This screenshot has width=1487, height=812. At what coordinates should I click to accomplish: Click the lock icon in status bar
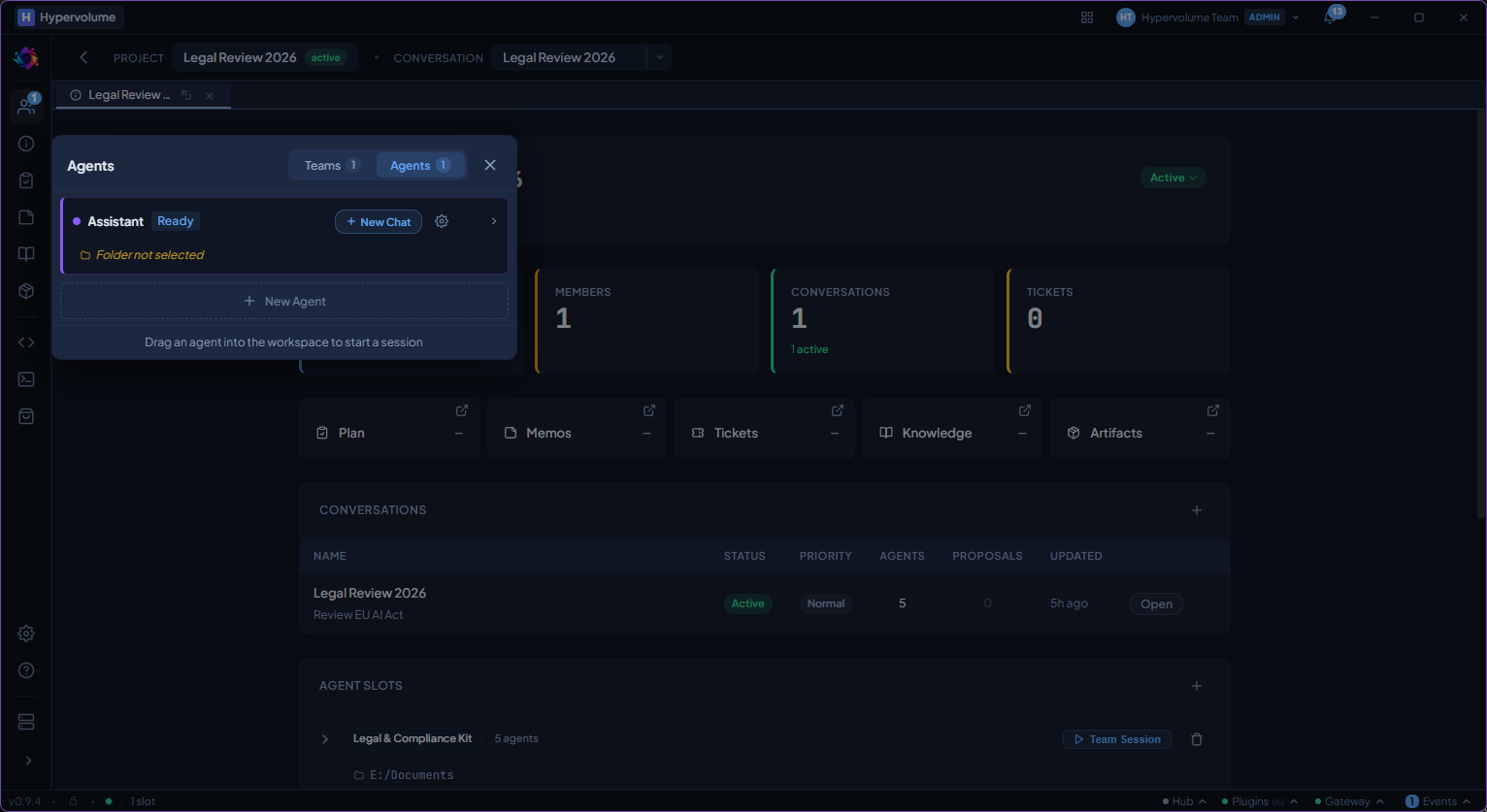(x=73, y=801)
